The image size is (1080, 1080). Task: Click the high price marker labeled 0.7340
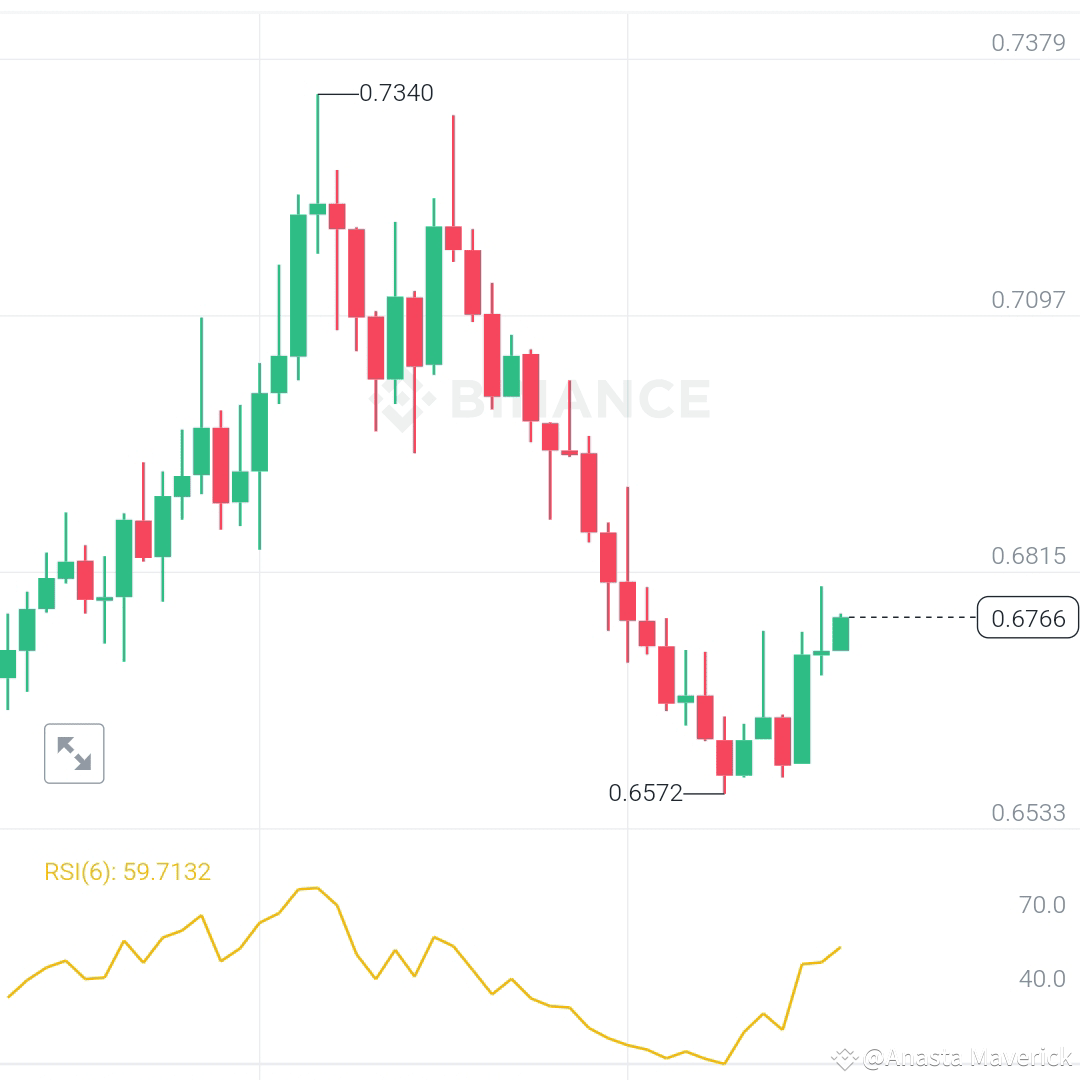click(396, 93)
